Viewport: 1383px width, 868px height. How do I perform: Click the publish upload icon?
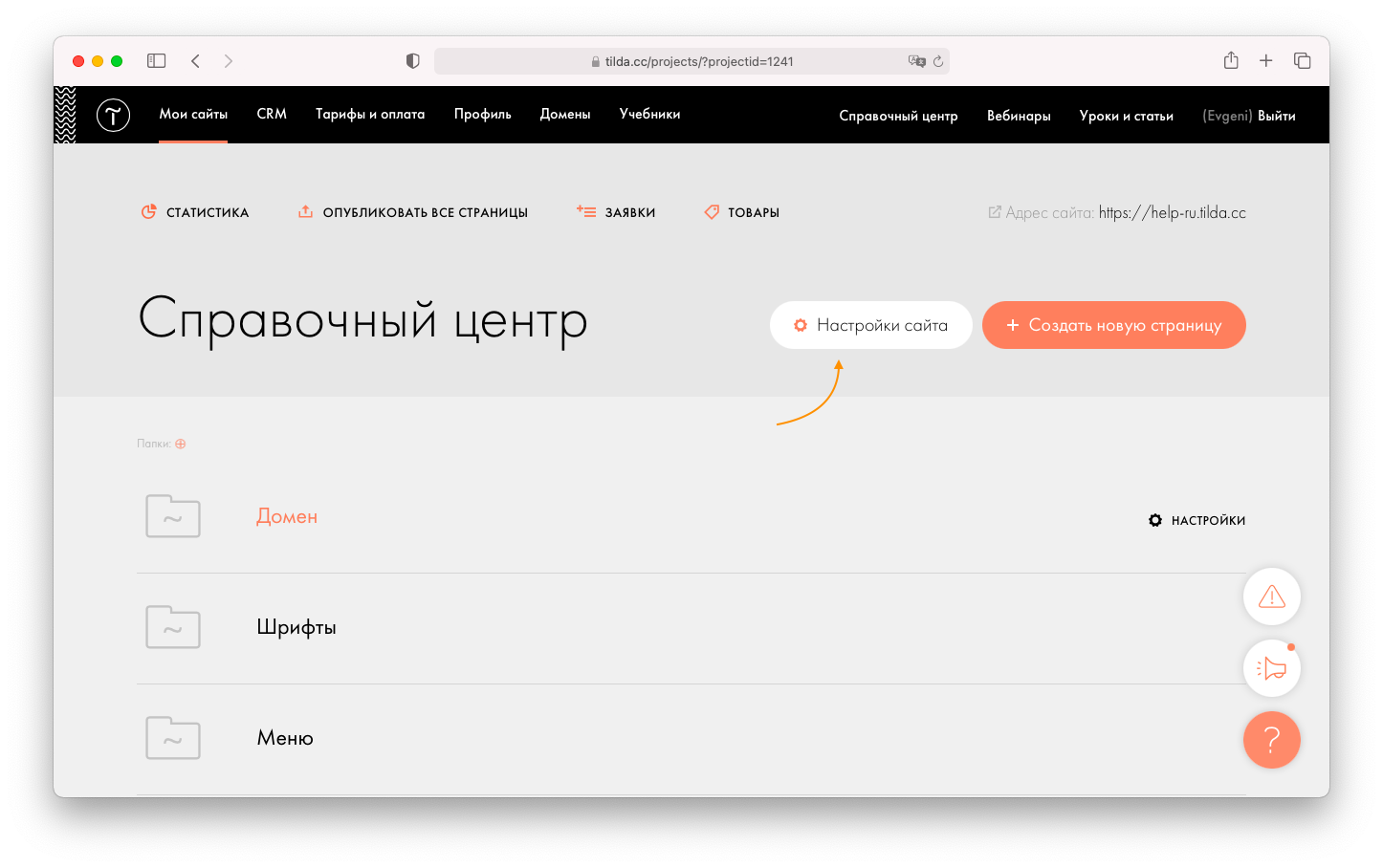point(305,211)
